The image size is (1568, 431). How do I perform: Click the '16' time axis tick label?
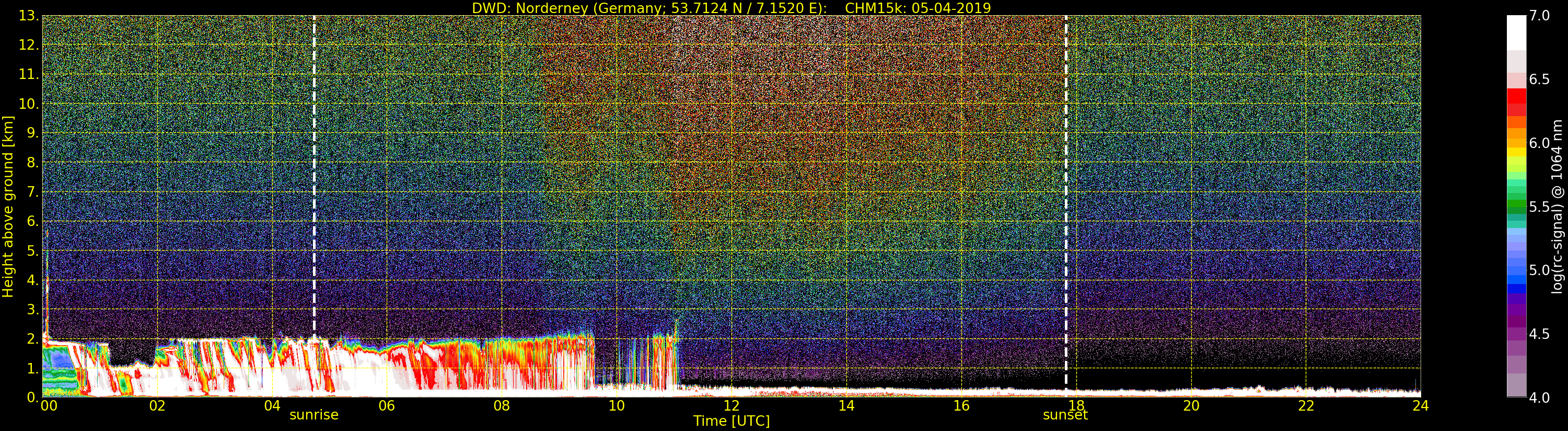click(x=961, y=405)
